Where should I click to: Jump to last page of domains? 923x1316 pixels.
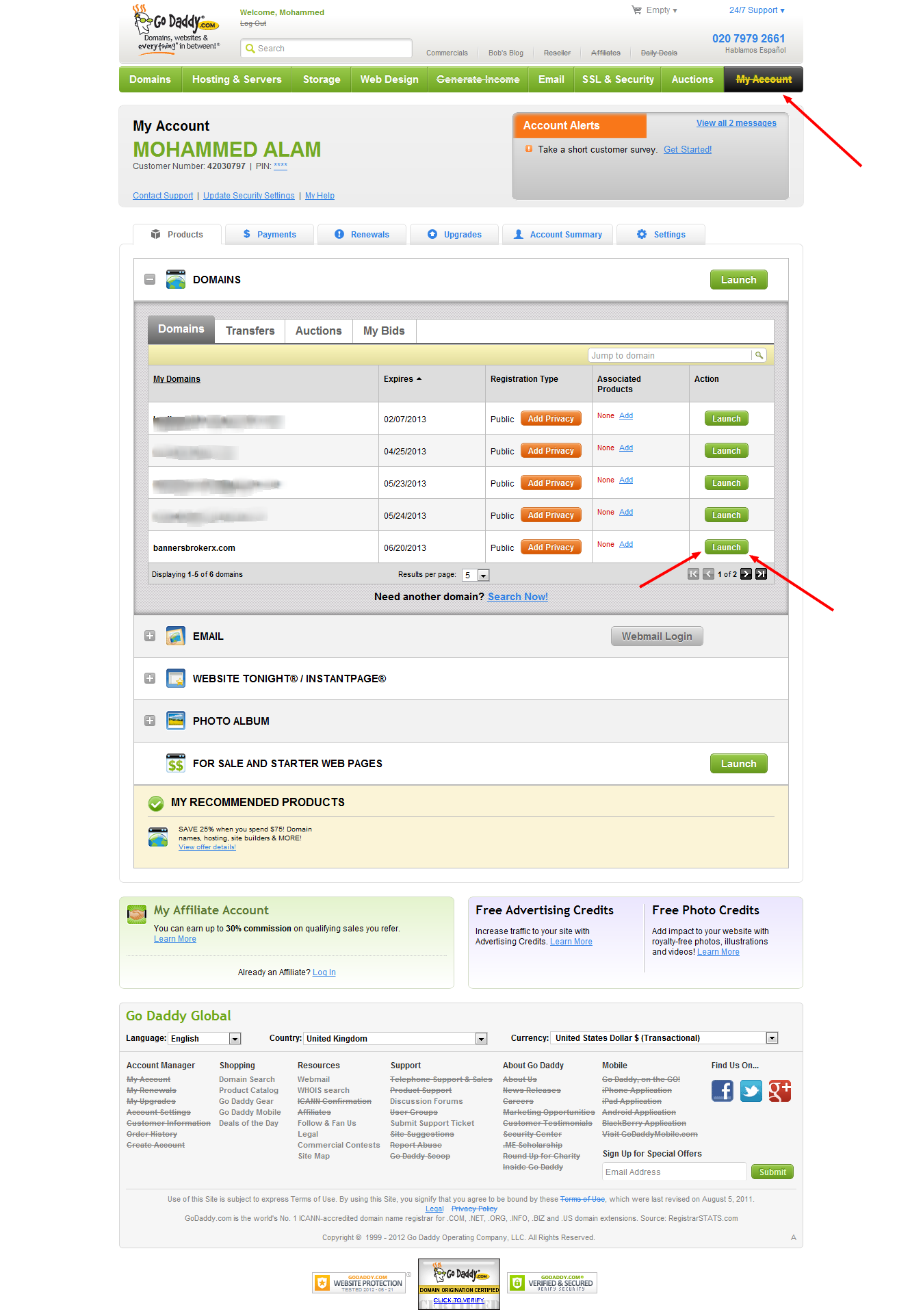761,574
